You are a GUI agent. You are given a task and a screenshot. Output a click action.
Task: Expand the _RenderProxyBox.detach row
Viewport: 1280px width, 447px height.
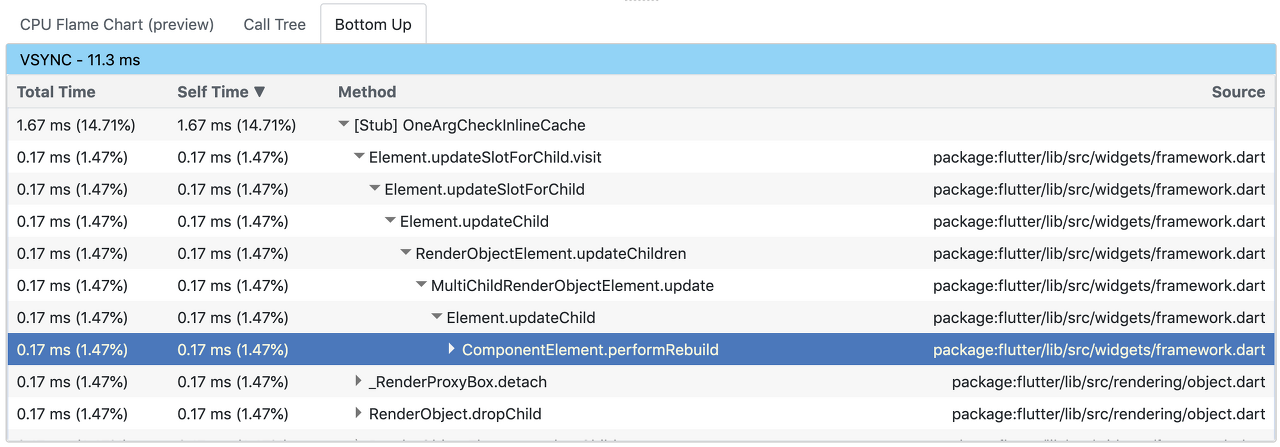pos(359,382)
